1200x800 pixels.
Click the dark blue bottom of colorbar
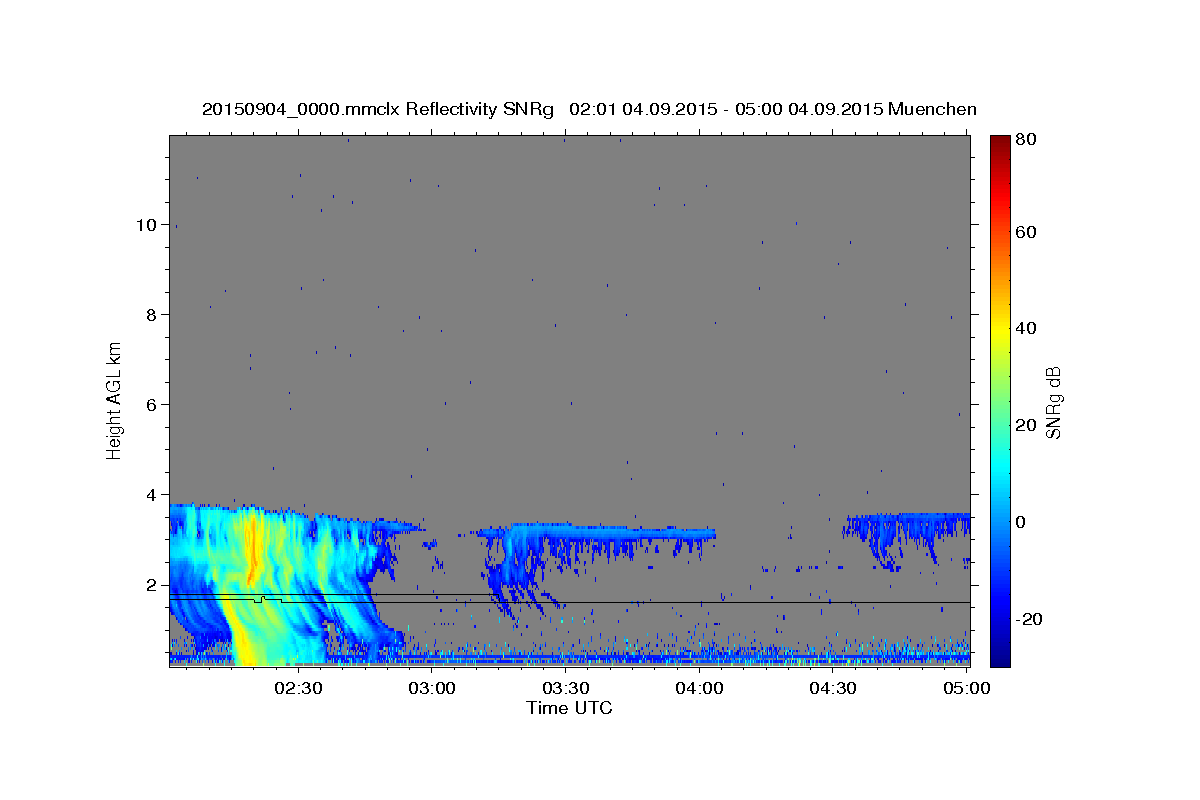click(999, 655)
